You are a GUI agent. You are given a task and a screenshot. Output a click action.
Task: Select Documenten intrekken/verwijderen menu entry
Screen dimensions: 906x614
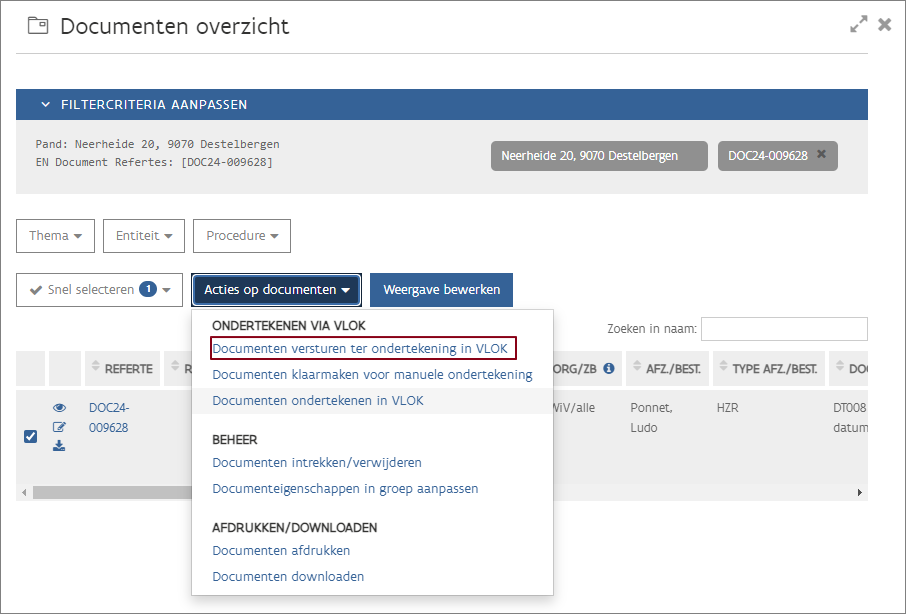(x=317, y=463)
